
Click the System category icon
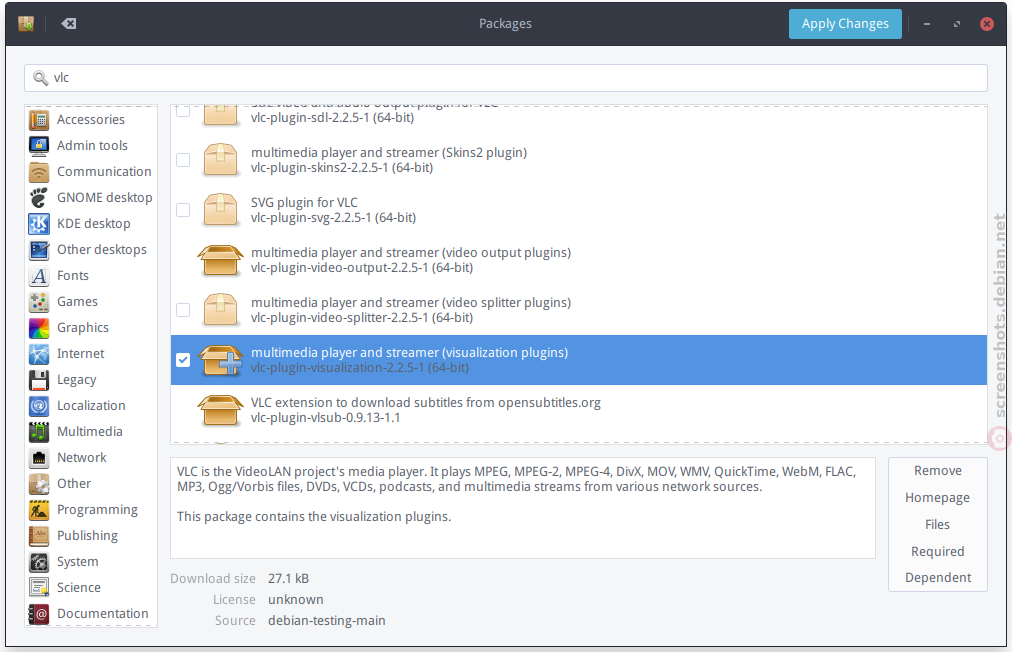[39, 562]
